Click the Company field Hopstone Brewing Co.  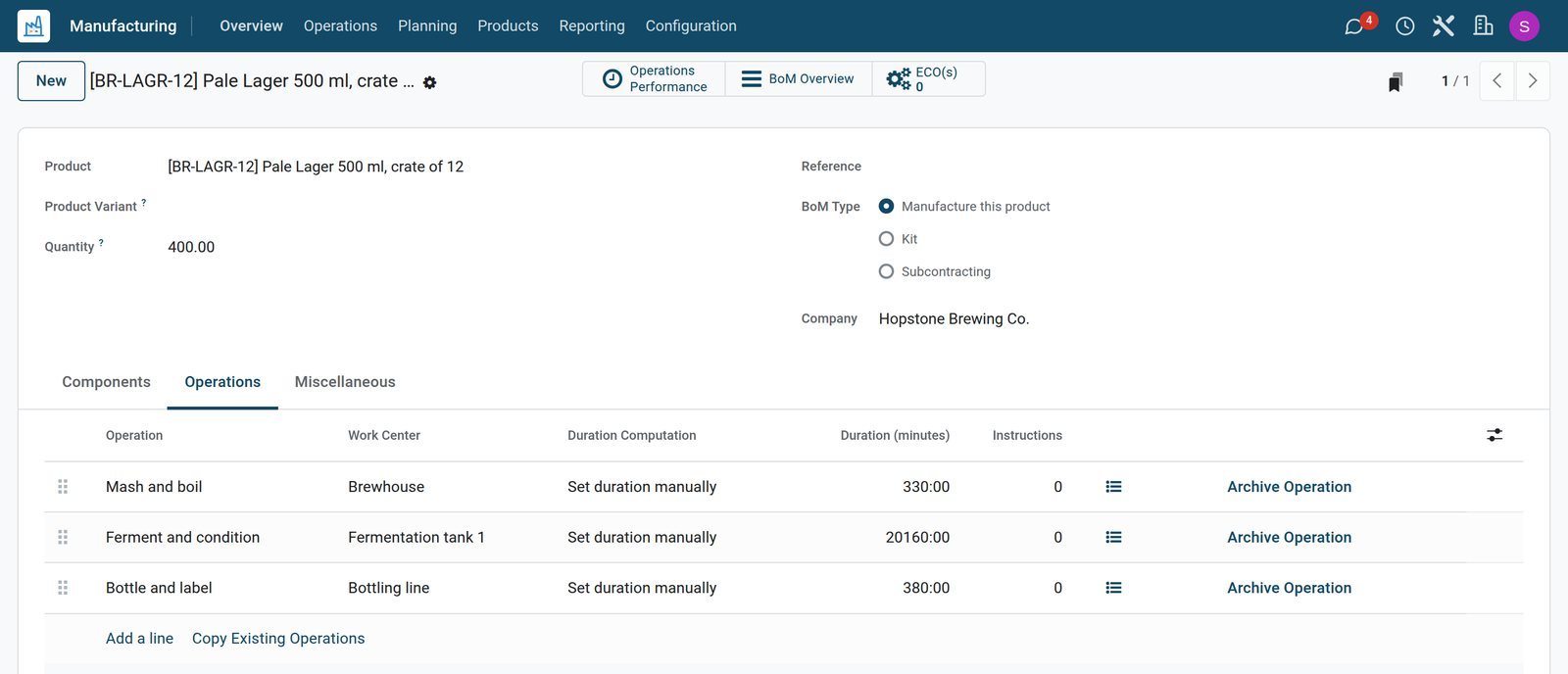[954, 319]
